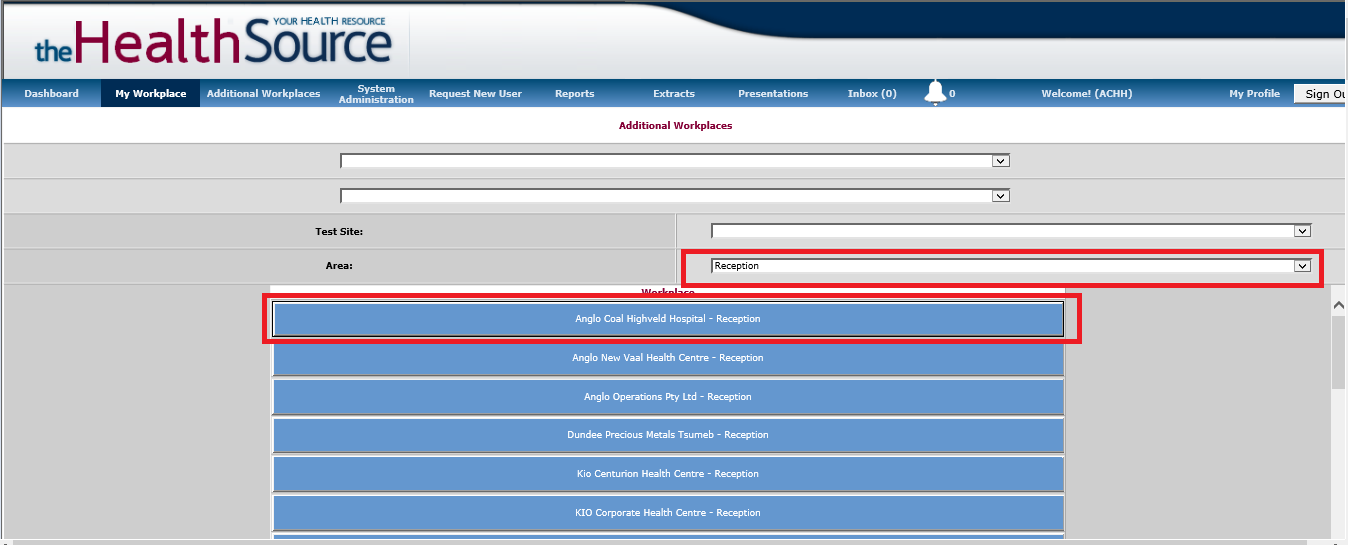Open the Extracts menu

674,94
